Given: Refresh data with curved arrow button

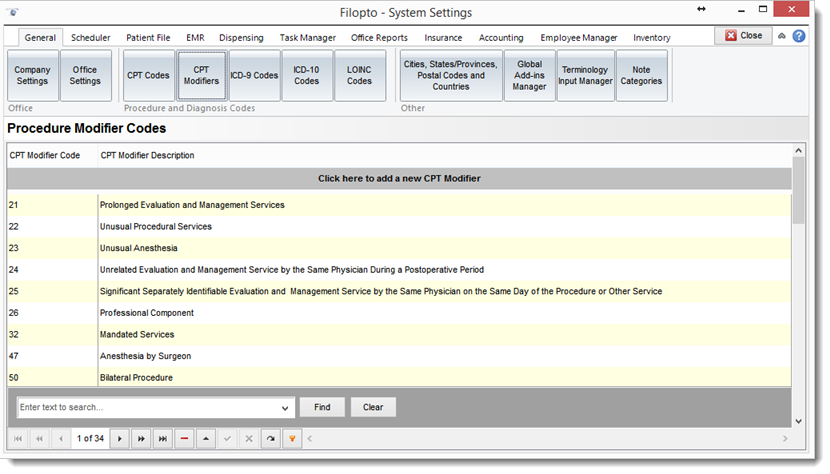Looking at the screenshot, I should pos(270,439).
